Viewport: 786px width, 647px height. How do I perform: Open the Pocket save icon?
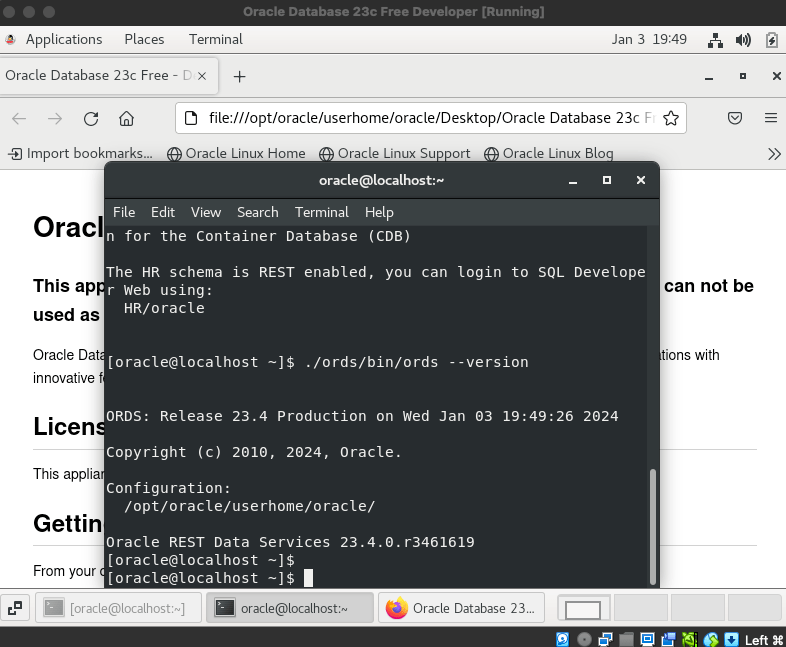734,118
